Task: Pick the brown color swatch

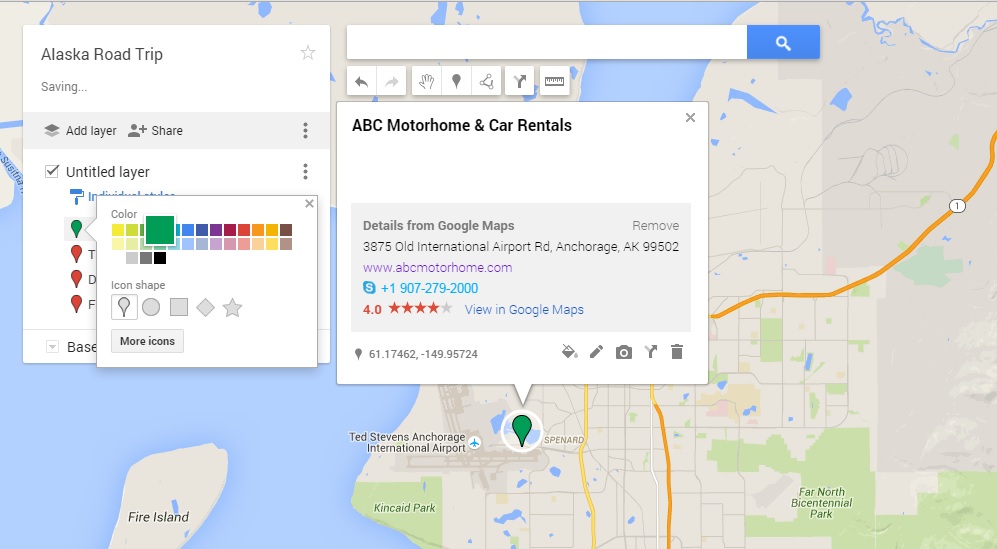Action: click(x=286, y=230)
